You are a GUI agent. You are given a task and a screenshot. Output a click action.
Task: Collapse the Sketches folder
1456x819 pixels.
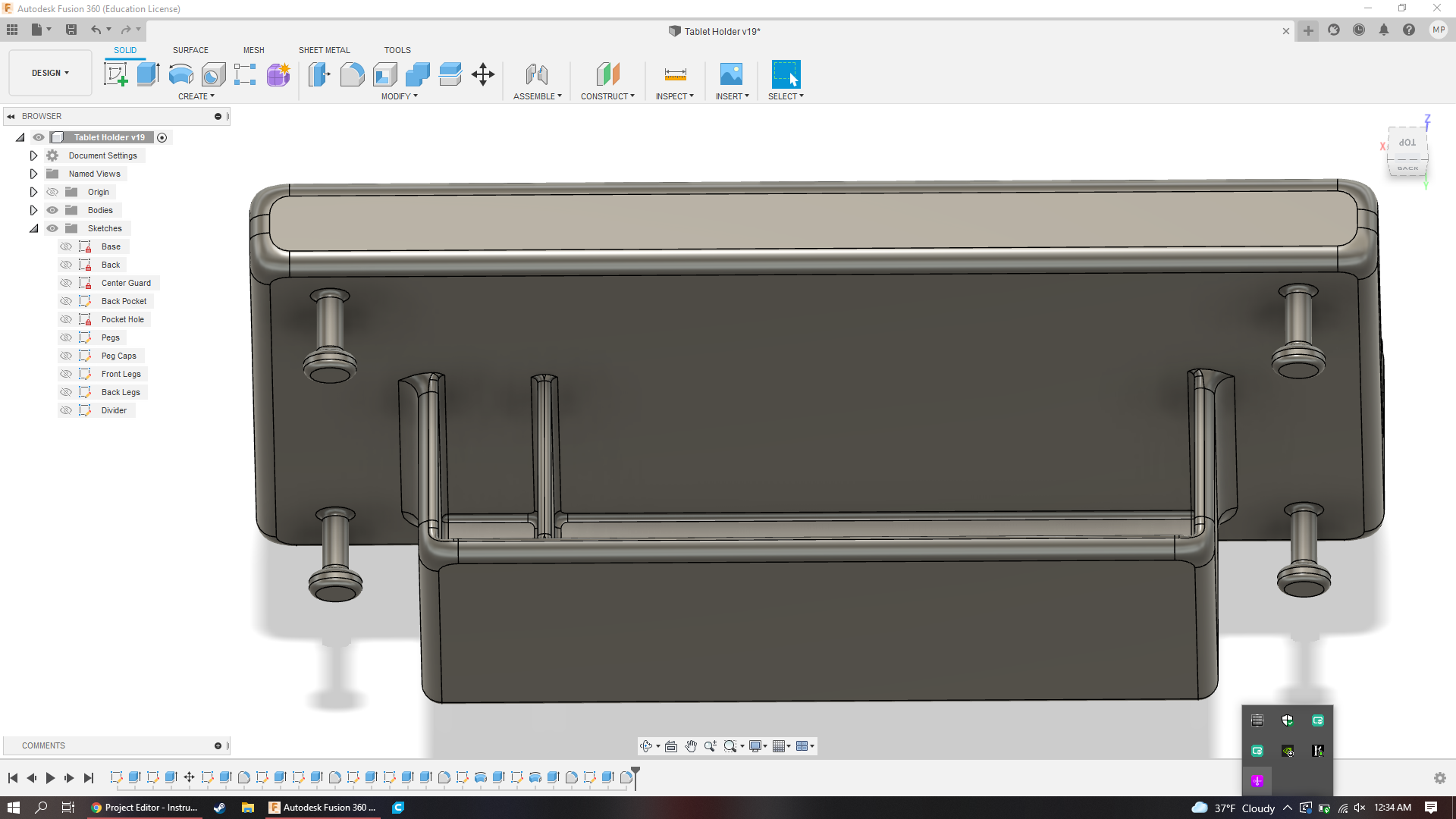click(x=34, y=228)
